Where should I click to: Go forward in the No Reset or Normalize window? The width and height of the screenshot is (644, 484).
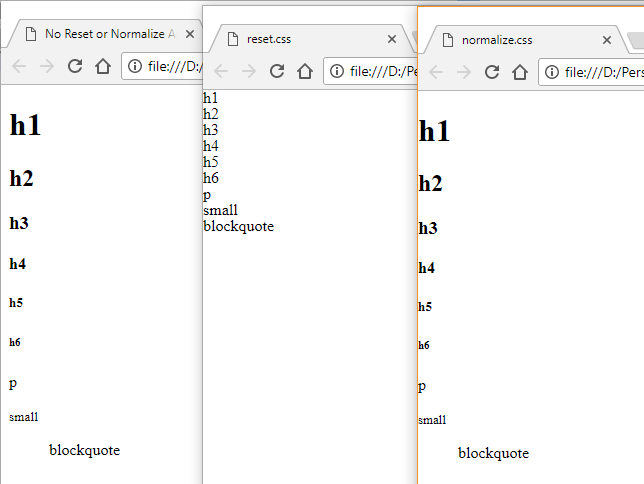click(47, 66)
